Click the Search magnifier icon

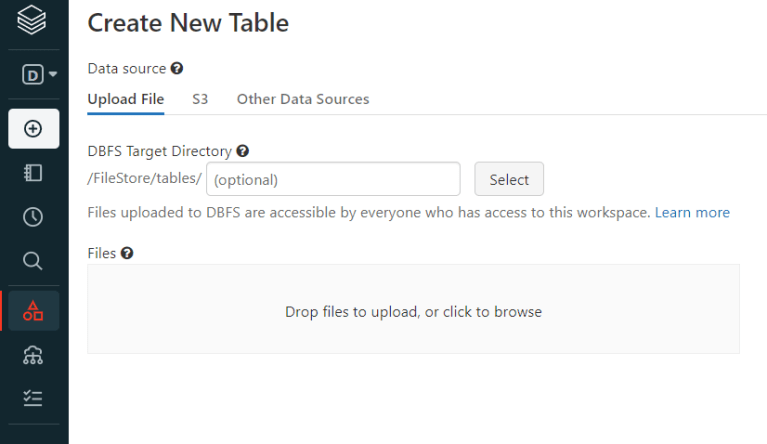(x=33, y=261)
